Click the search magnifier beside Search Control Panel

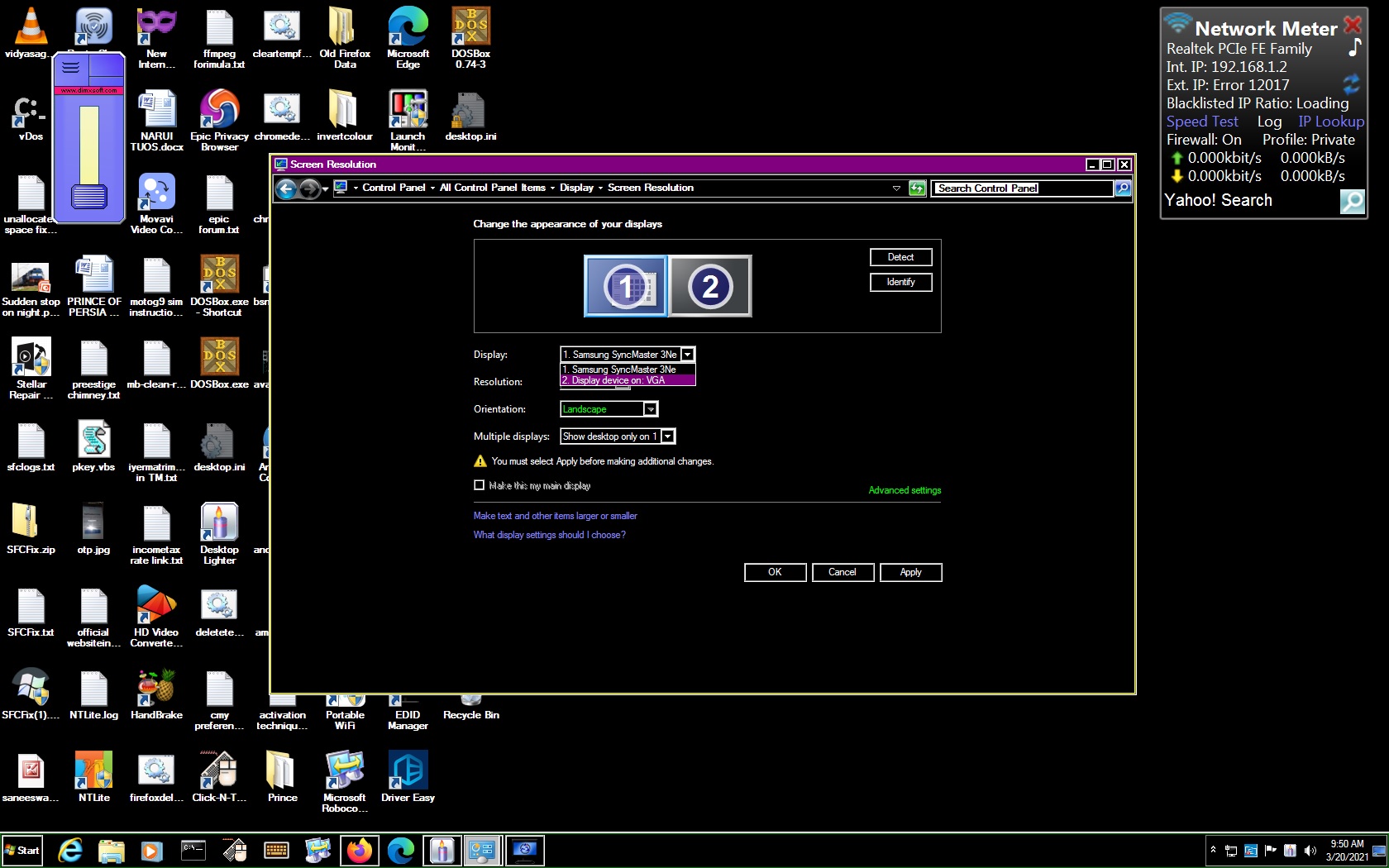(1123, 188)
